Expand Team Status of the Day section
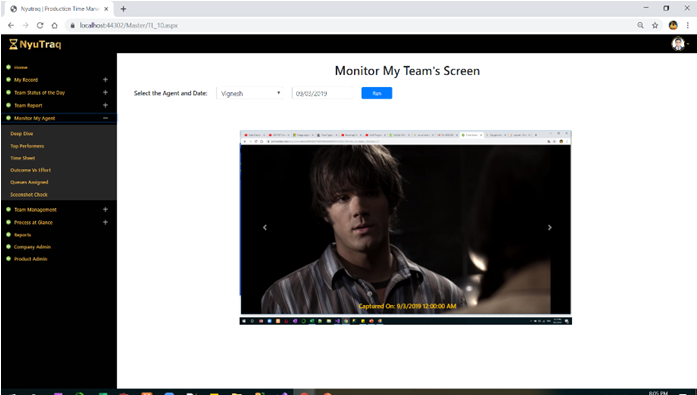697x395 pixels. (105, 92)
